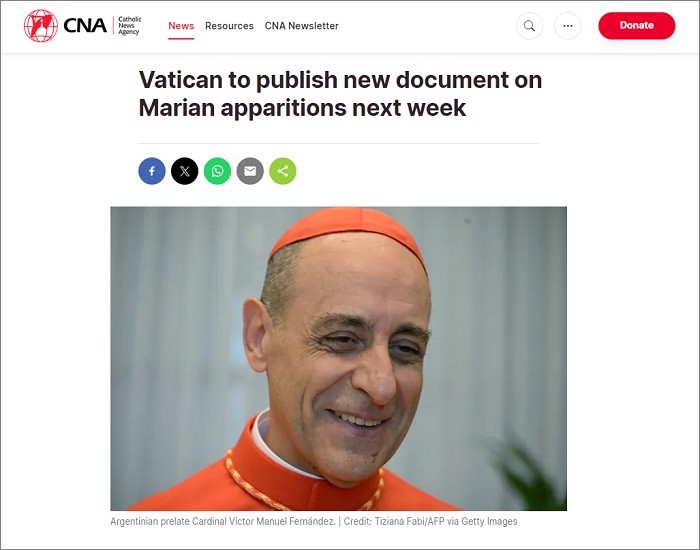700x550 pixels.
Task: Click the CNA globe logo
Action: coord(41,26)
